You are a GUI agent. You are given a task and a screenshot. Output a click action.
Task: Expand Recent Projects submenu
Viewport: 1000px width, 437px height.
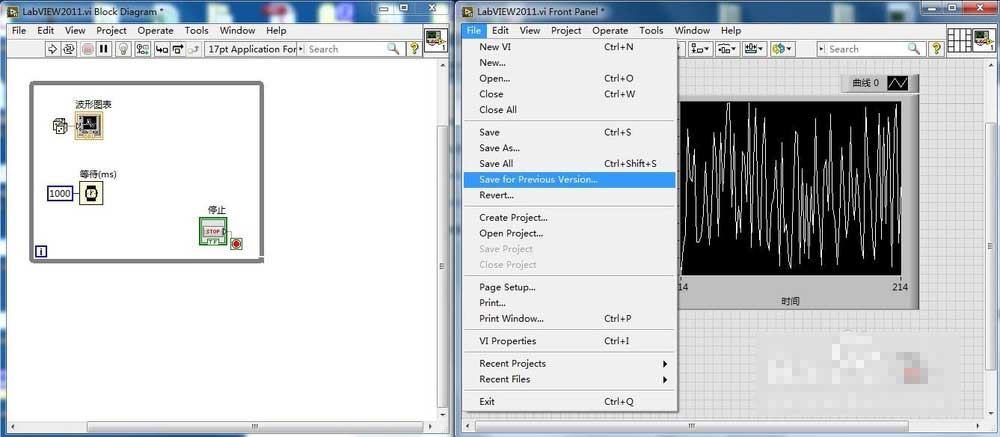click(x=569, y=363)
